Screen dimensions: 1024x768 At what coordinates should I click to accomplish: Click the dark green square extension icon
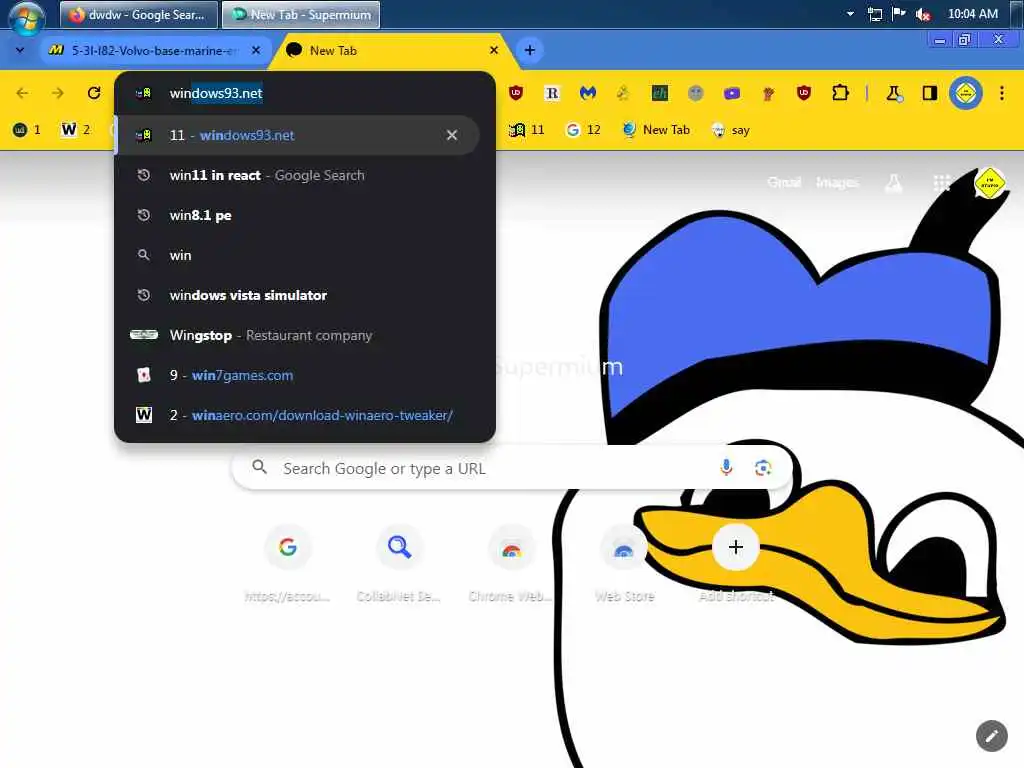[660, 93]
